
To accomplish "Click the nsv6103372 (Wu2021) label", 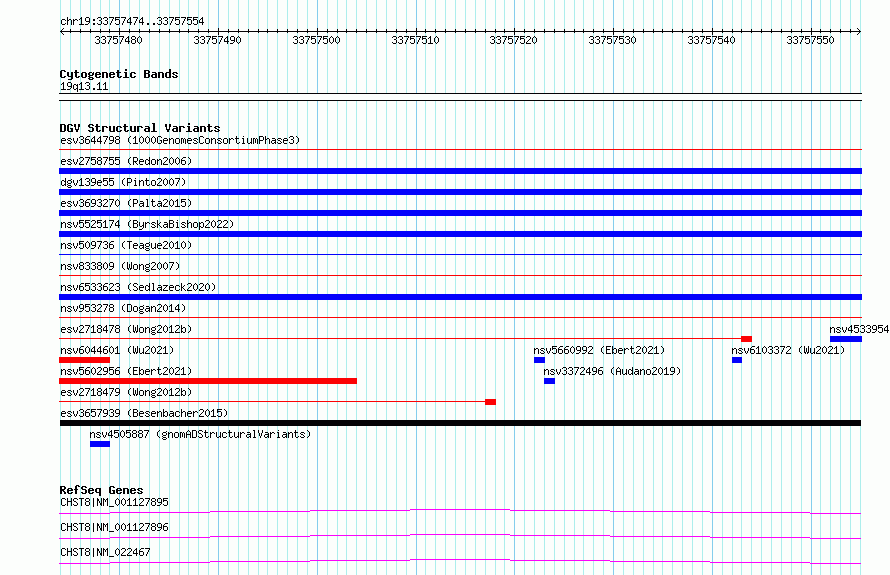I will click(x=788, y=350).
